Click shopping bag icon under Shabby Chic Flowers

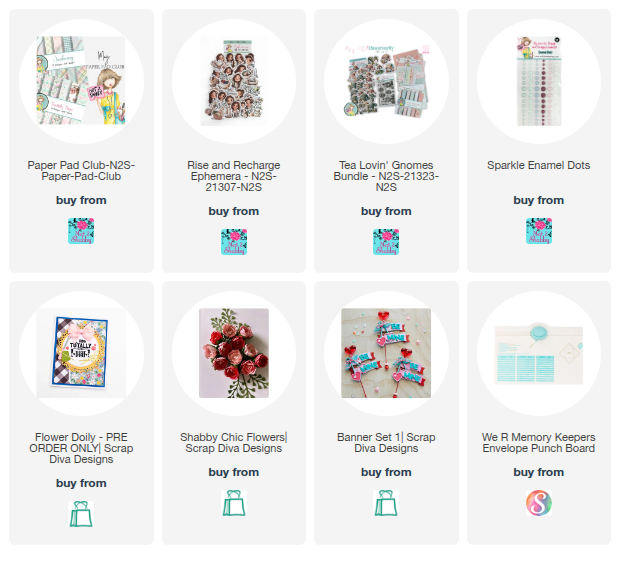click(234, 503)
